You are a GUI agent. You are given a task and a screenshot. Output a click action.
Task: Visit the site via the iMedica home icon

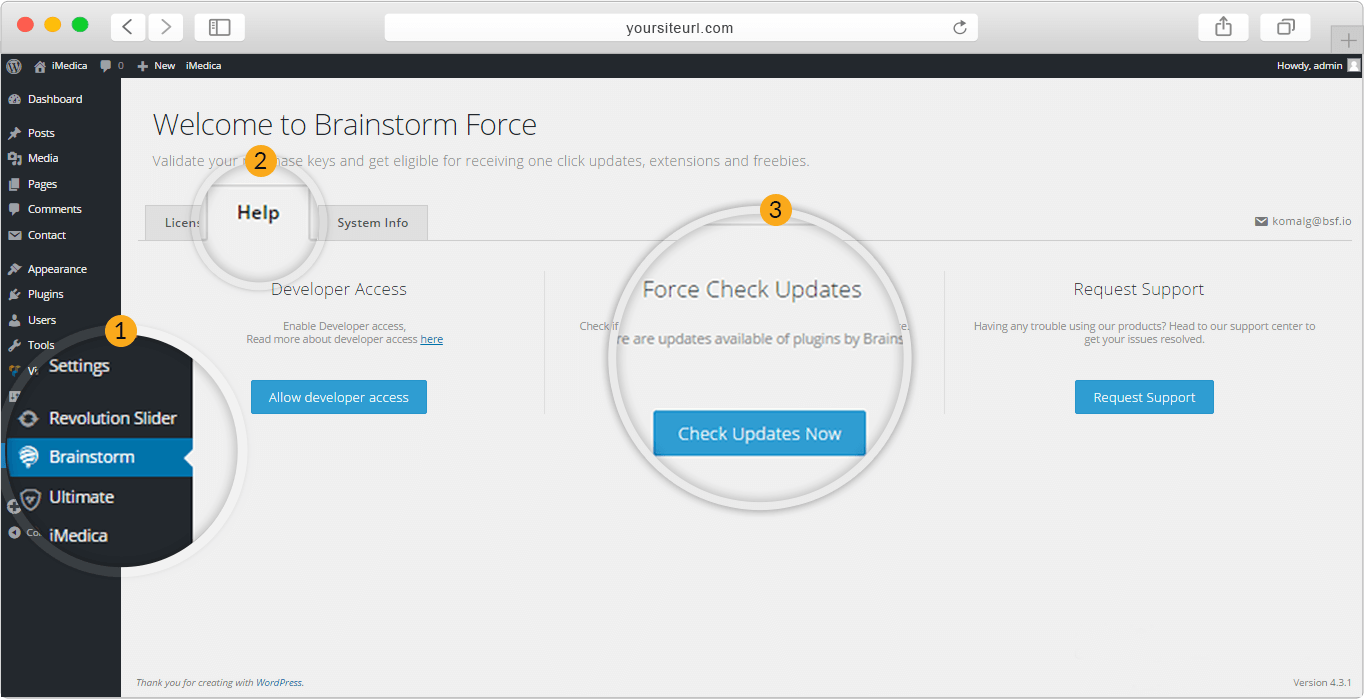pos(60,66)
